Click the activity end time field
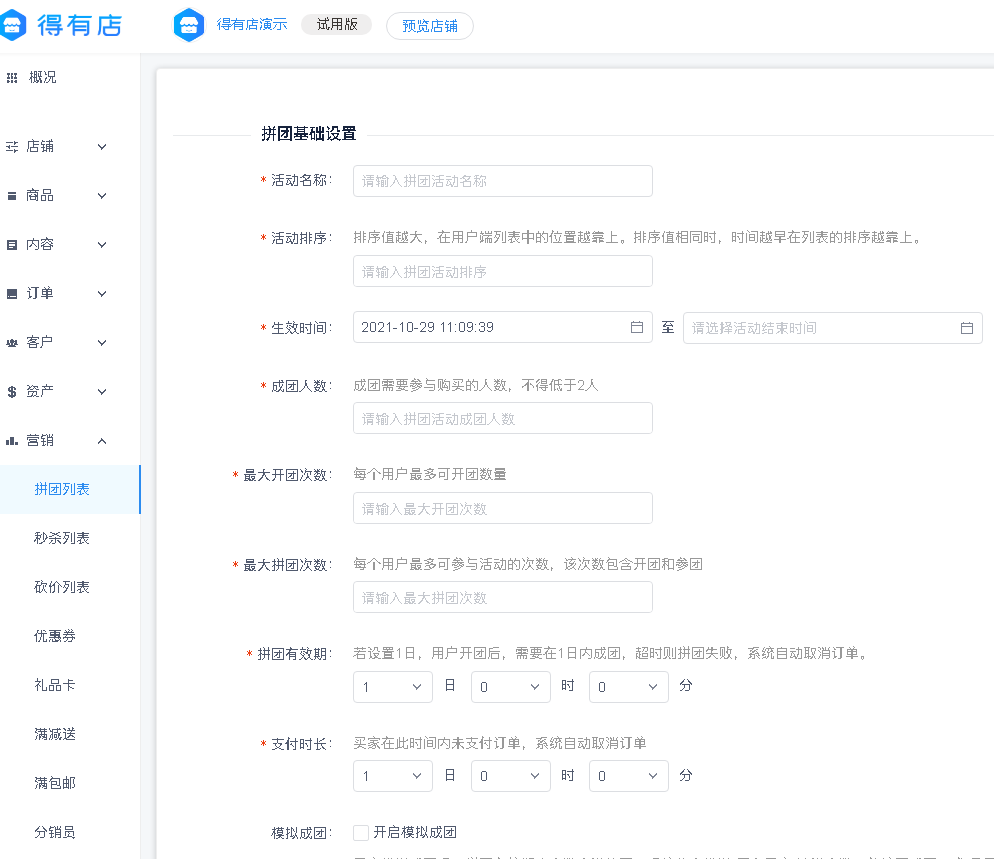 click(833, 328)
